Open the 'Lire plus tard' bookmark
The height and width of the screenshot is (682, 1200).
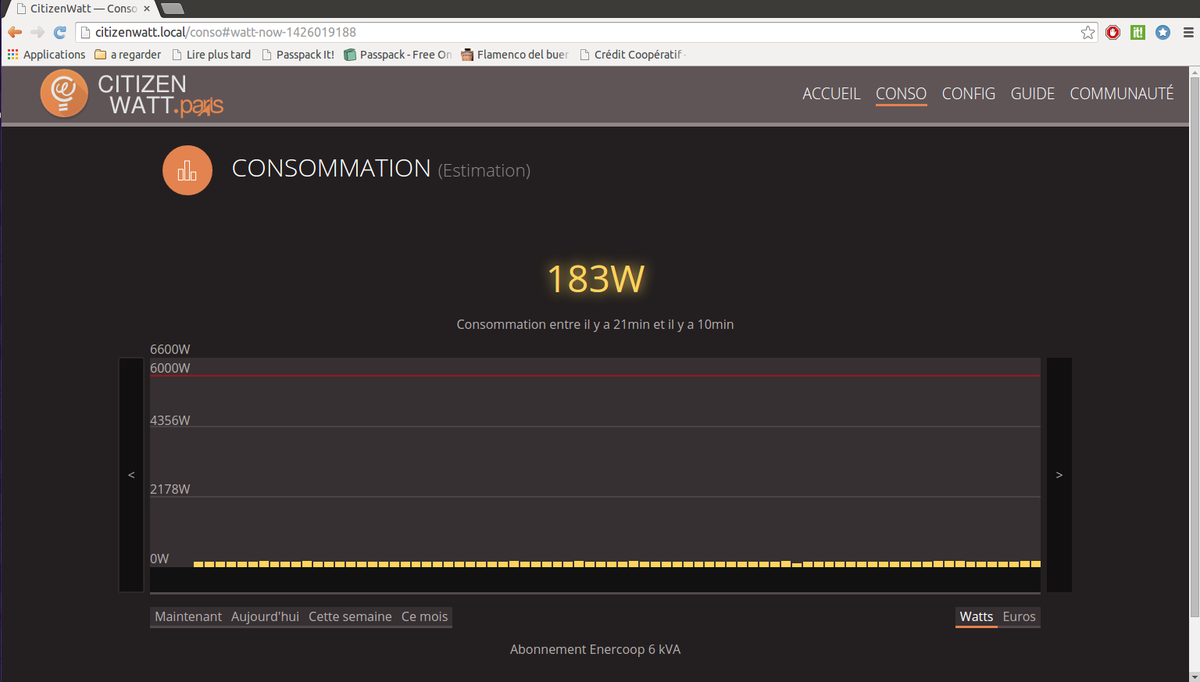coord(211,54)
